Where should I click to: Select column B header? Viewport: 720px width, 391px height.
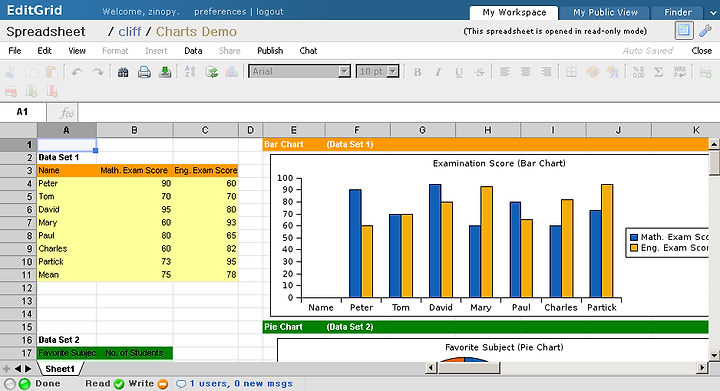135,130
